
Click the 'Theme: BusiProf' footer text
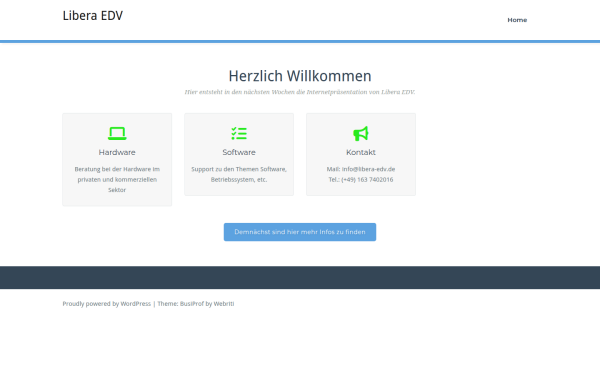click(181, 304)
